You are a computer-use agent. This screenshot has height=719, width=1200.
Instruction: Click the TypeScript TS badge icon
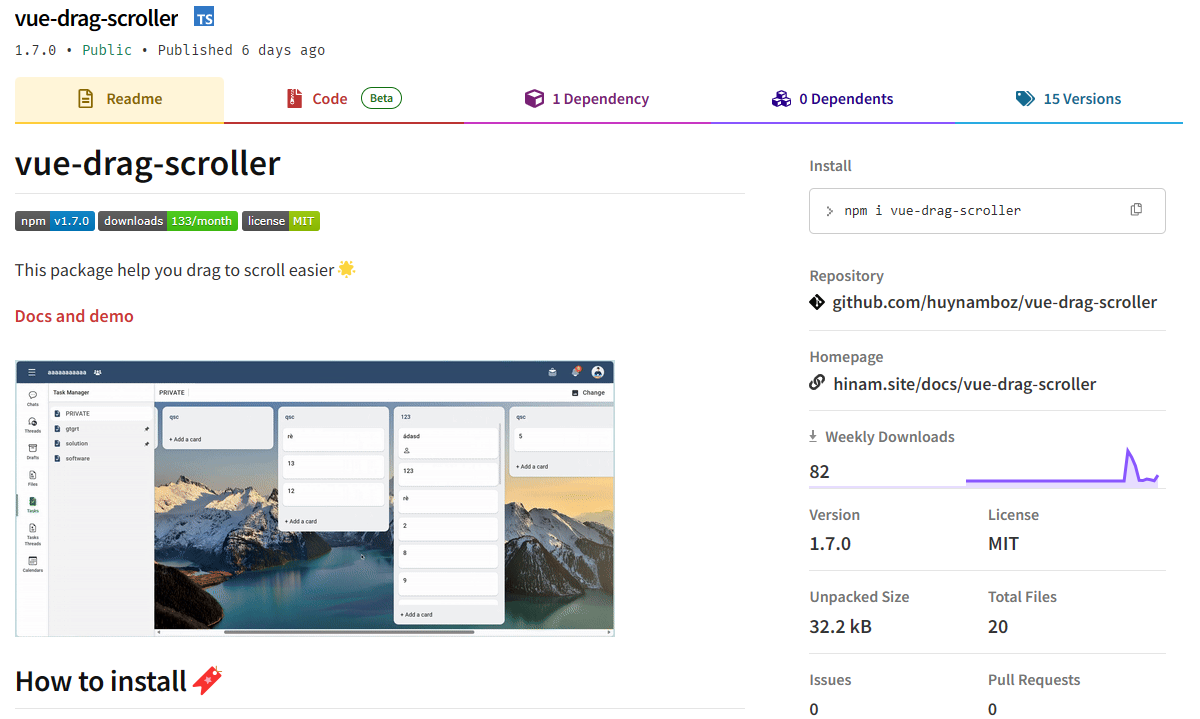point(204,18)
